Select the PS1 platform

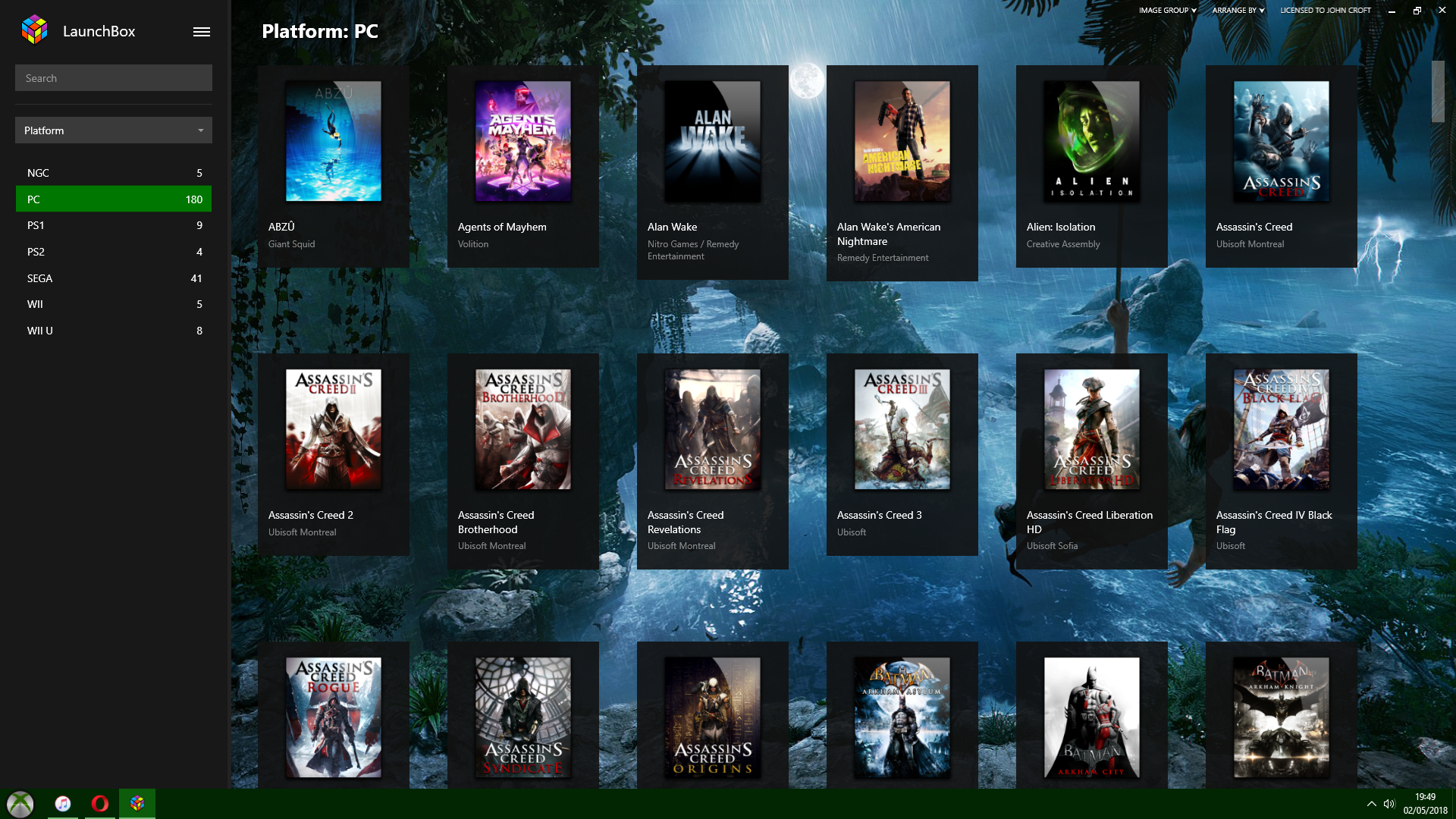coord(114,225)
